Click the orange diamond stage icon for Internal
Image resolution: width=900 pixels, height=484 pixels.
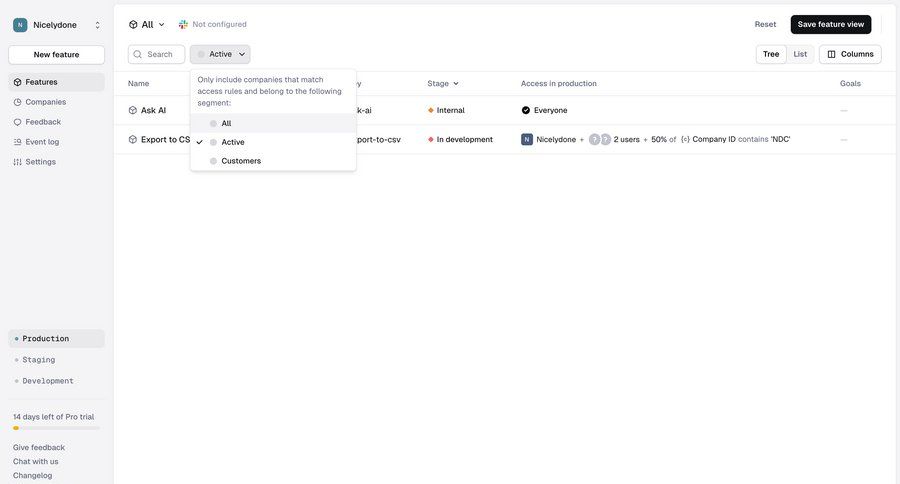click(x=430, y=110)
